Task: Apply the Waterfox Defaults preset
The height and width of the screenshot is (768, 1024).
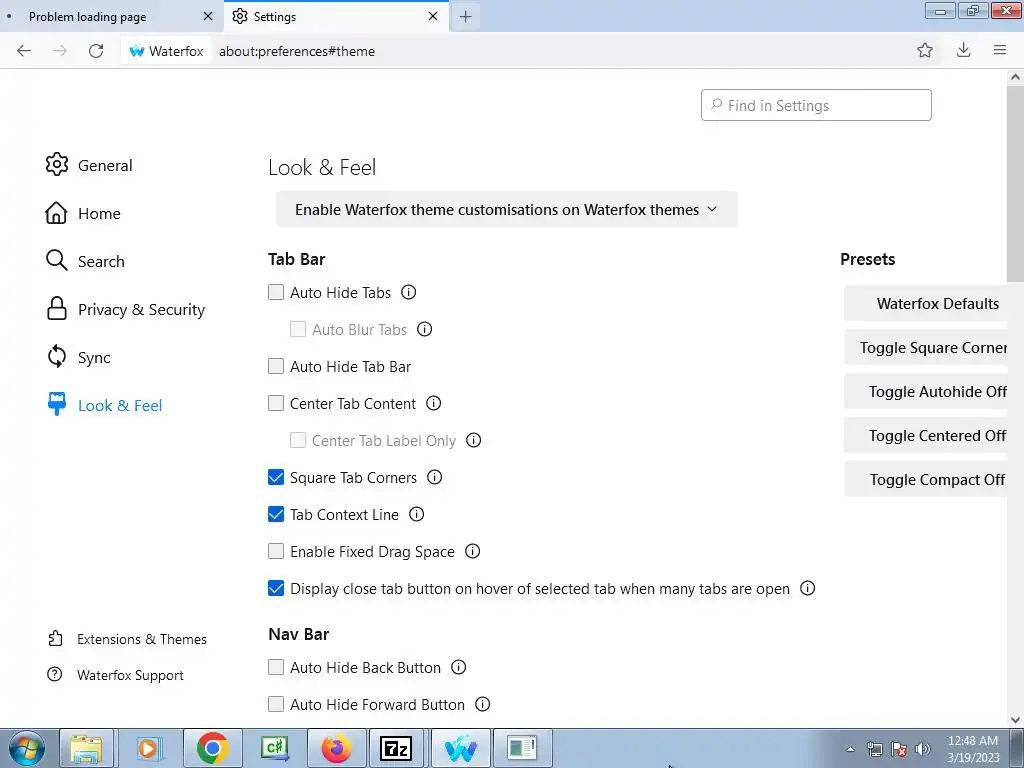Action: pyautogui.click(x=926, y=304)
